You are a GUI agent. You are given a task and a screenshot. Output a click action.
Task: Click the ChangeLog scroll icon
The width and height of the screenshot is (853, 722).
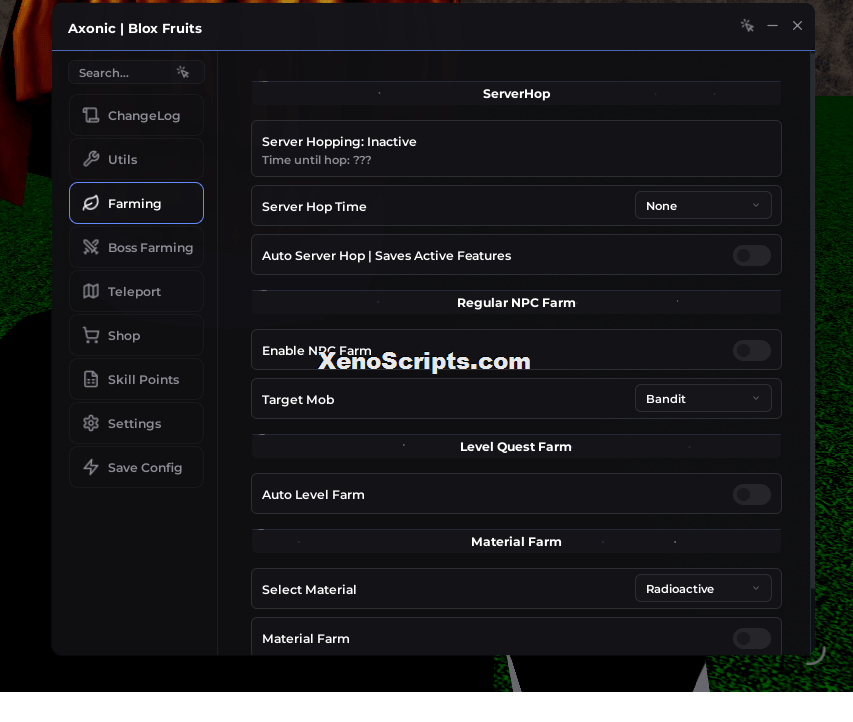(x=91, y=115)
